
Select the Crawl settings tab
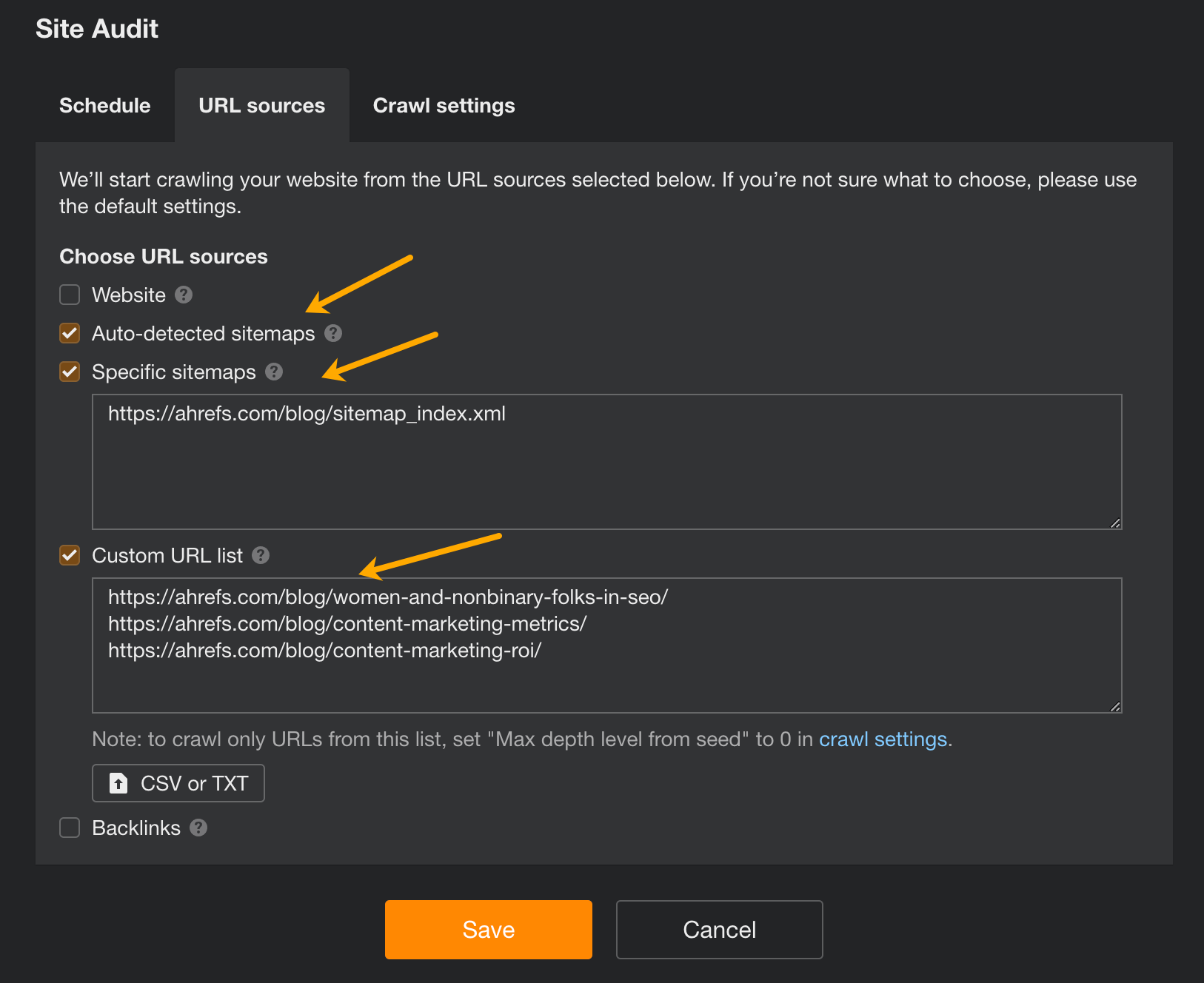[x=444, y=105]
